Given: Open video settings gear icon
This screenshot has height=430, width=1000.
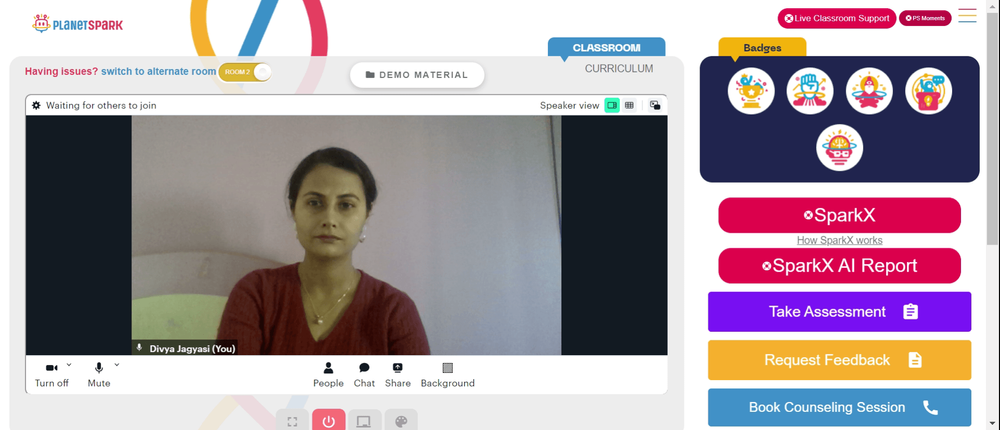Looking at the screenshot, I should [x=36, y=105].
